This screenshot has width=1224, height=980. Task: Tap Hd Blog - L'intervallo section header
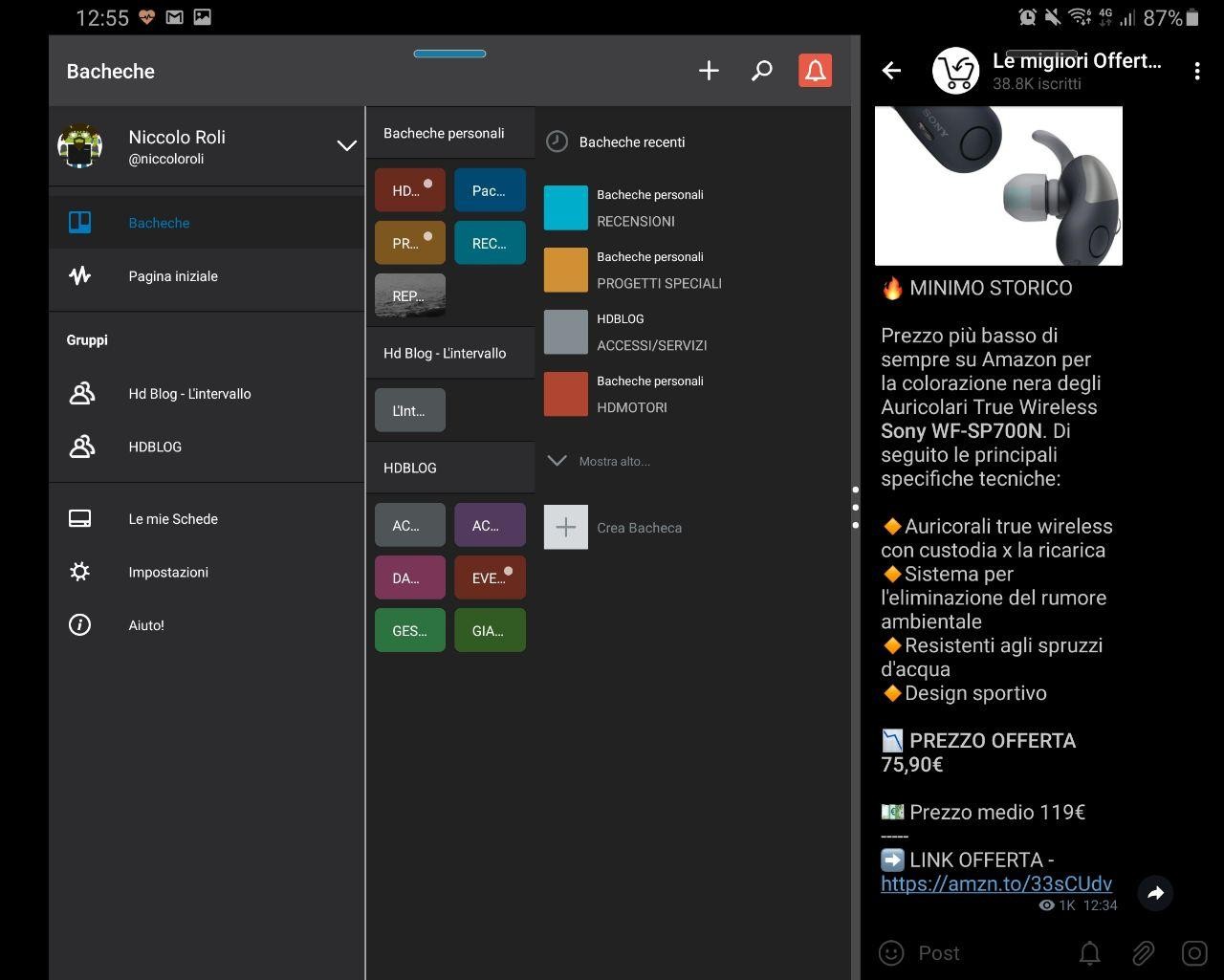pos(450,353)
